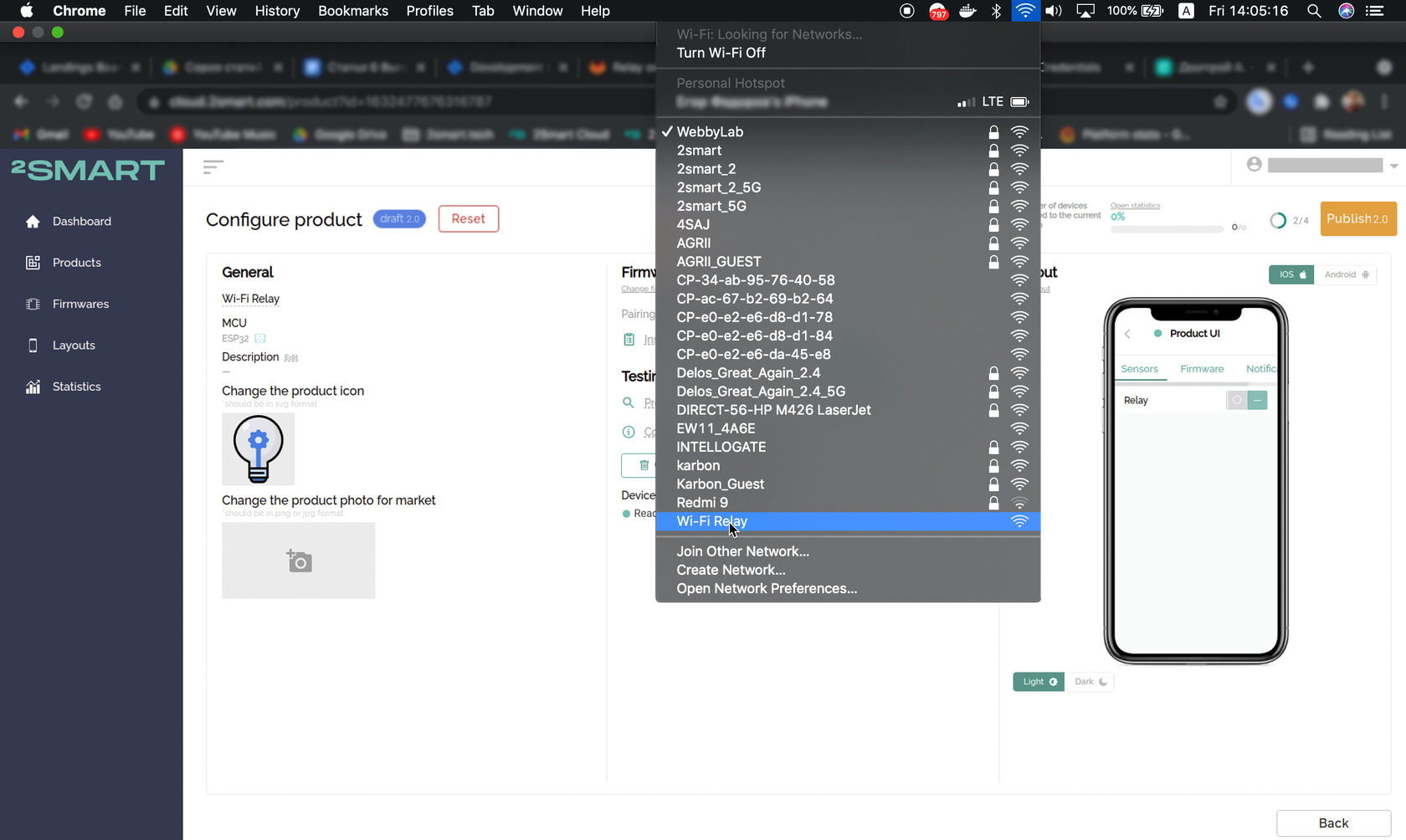Click the product lightbulb icon image
The image size is (1406, 840).
pyautogui.click(x=258, y=449)
